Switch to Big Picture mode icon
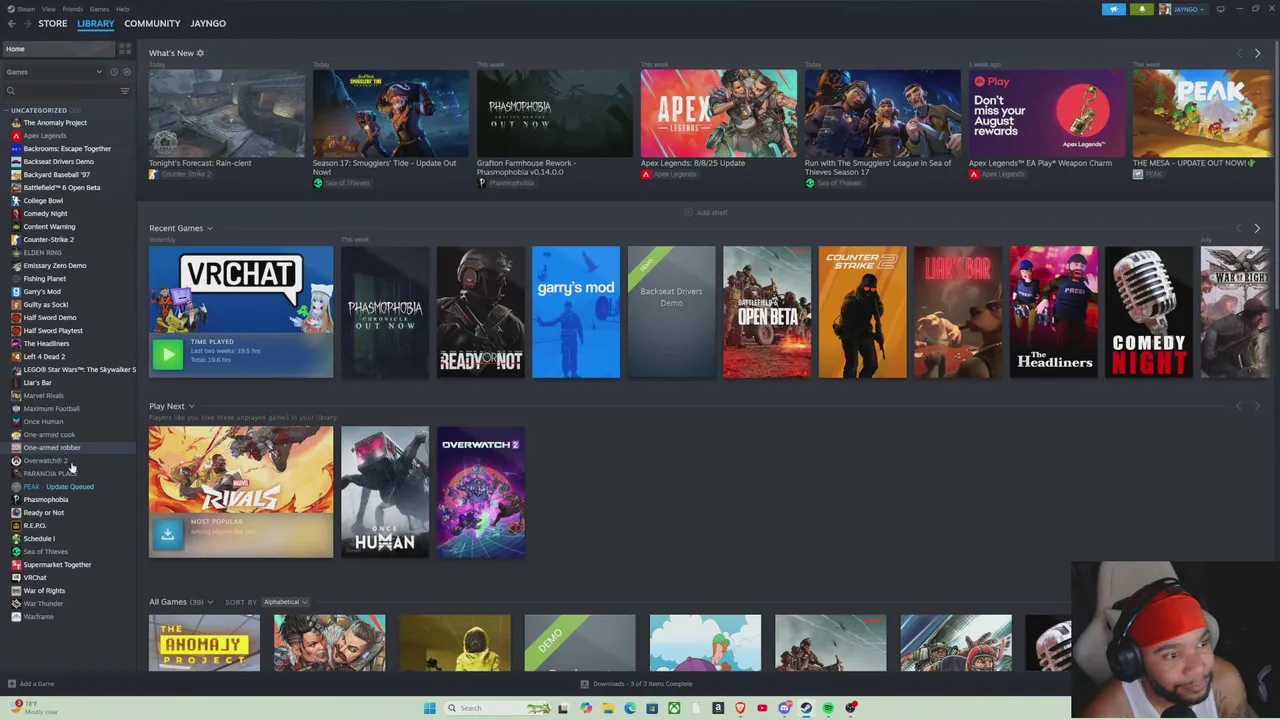This screenshot has height=720, width=1280. [1220, 9]
